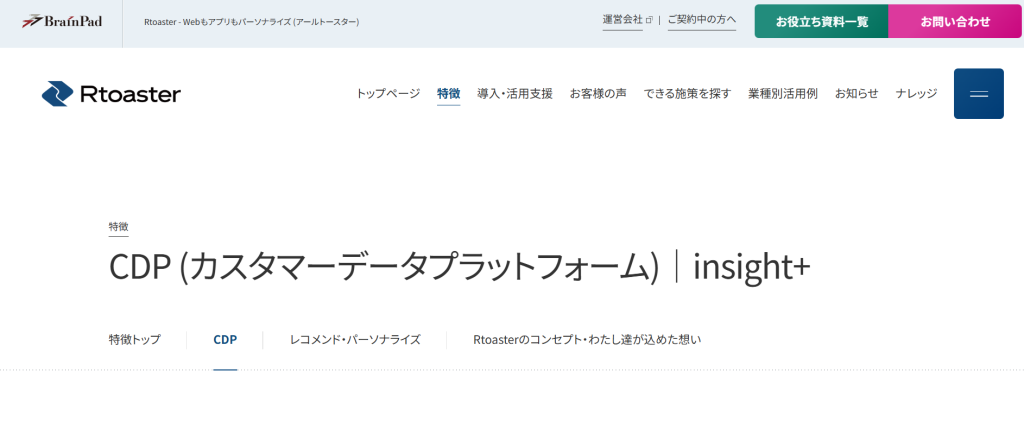Select the CDP tab
The height and width of the screenshot is (421, 1024).
[225, 339]
